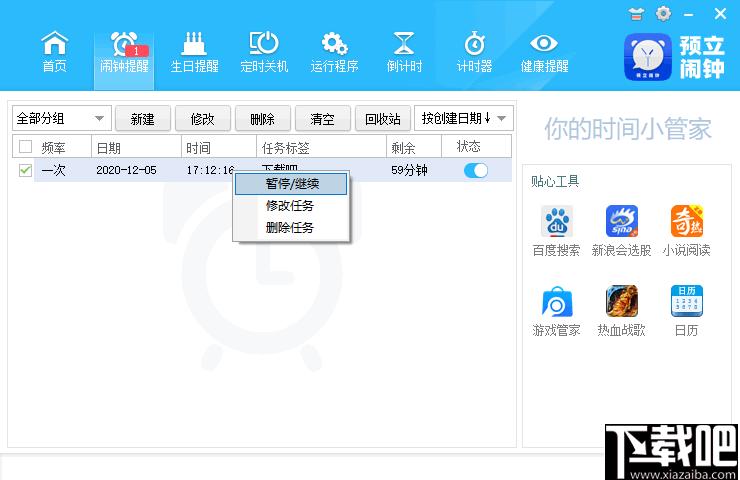Click the 任务标签 column header
Image resolution: width=740 pixels, height=480 pixels.
click(x=321, y=147)
